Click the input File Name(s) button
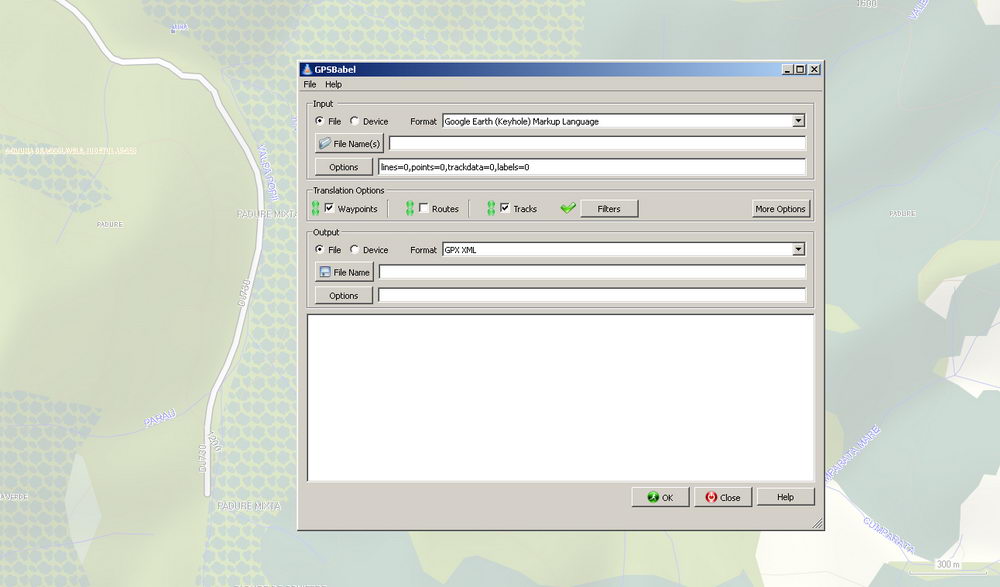Image resolution: width=1000 pixels, height=587 pixels. pyautogui.click(x=349, y=144)
